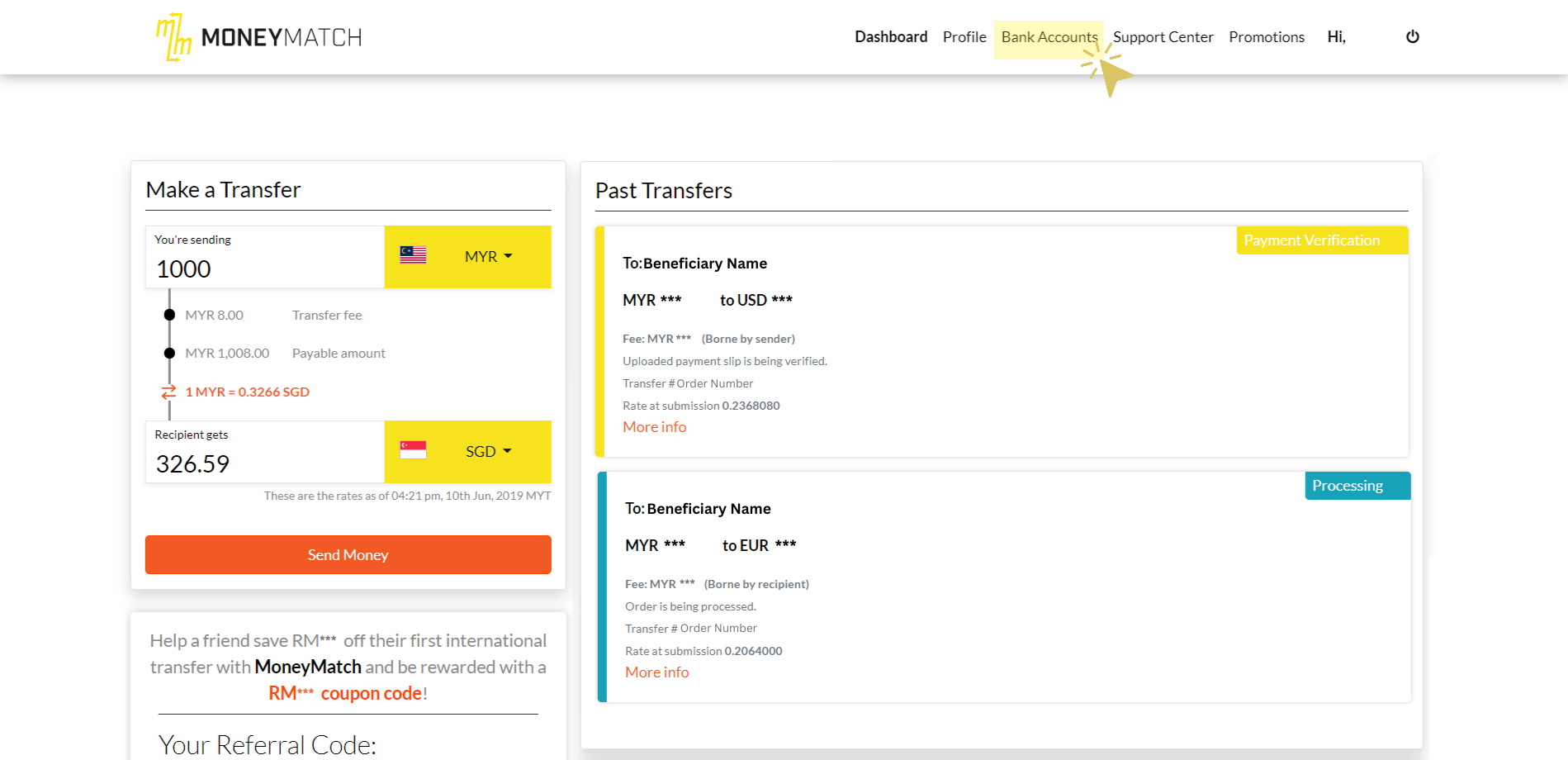1568x760 pixels.
Task: Click the MYR 1,008.00 payable amount
Action: pyautogui.click(x=227, y=354)
